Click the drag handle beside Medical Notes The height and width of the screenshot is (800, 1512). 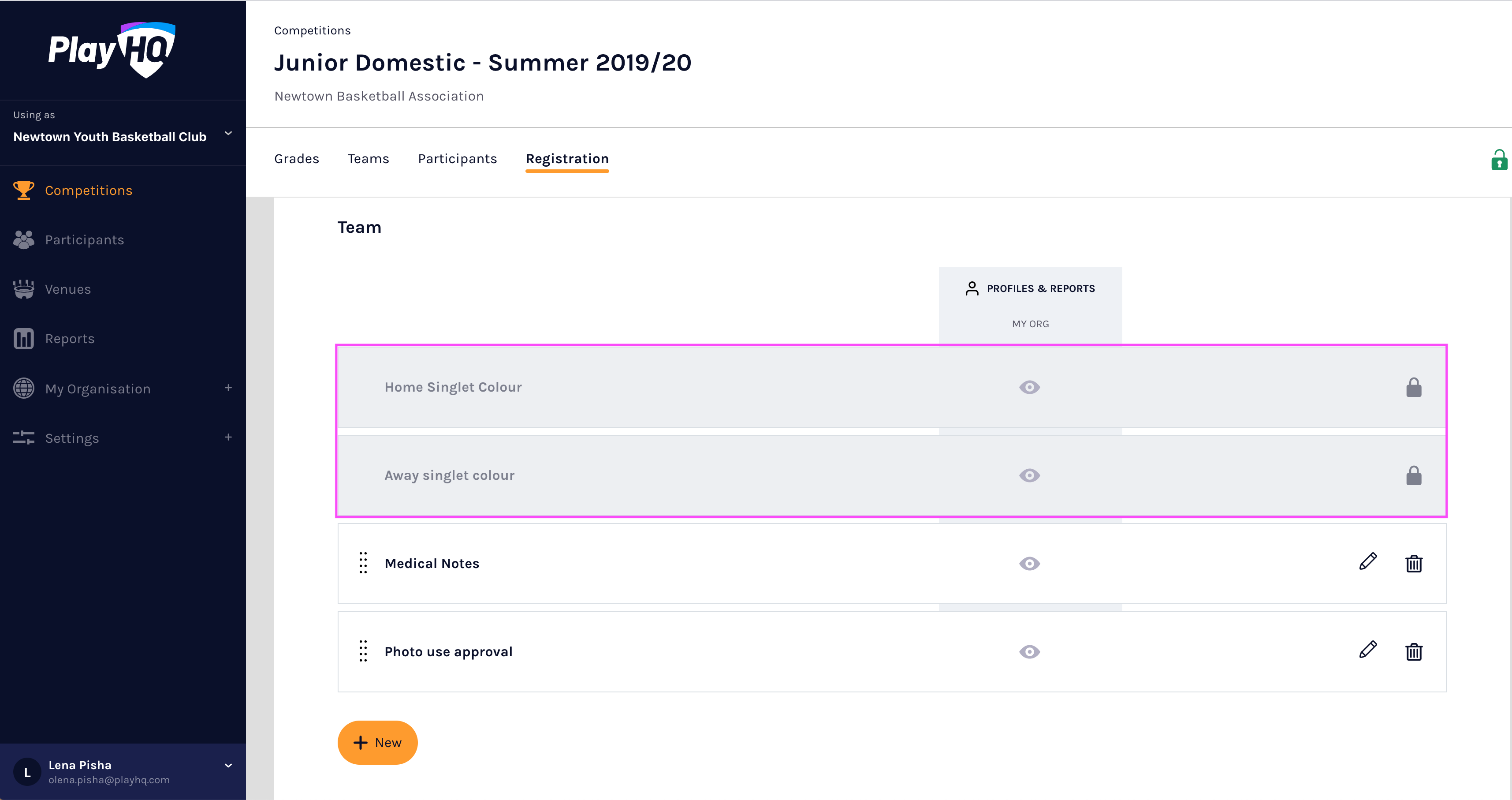[363, 563]
